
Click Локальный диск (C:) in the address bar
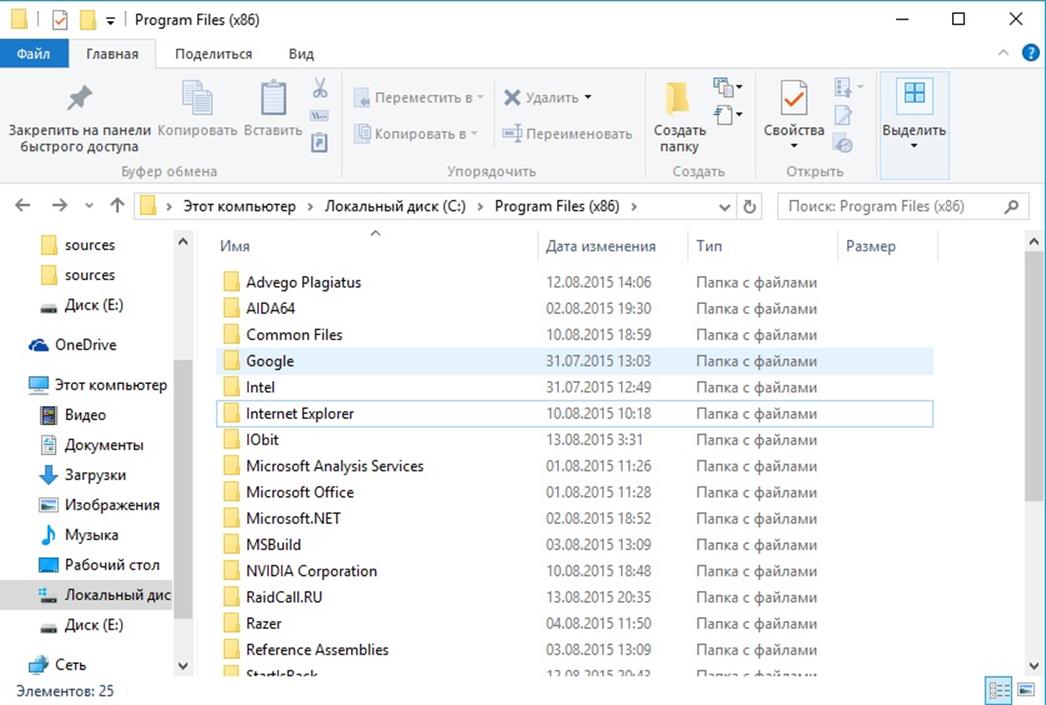pyautogui.click(x=395, y=207)
